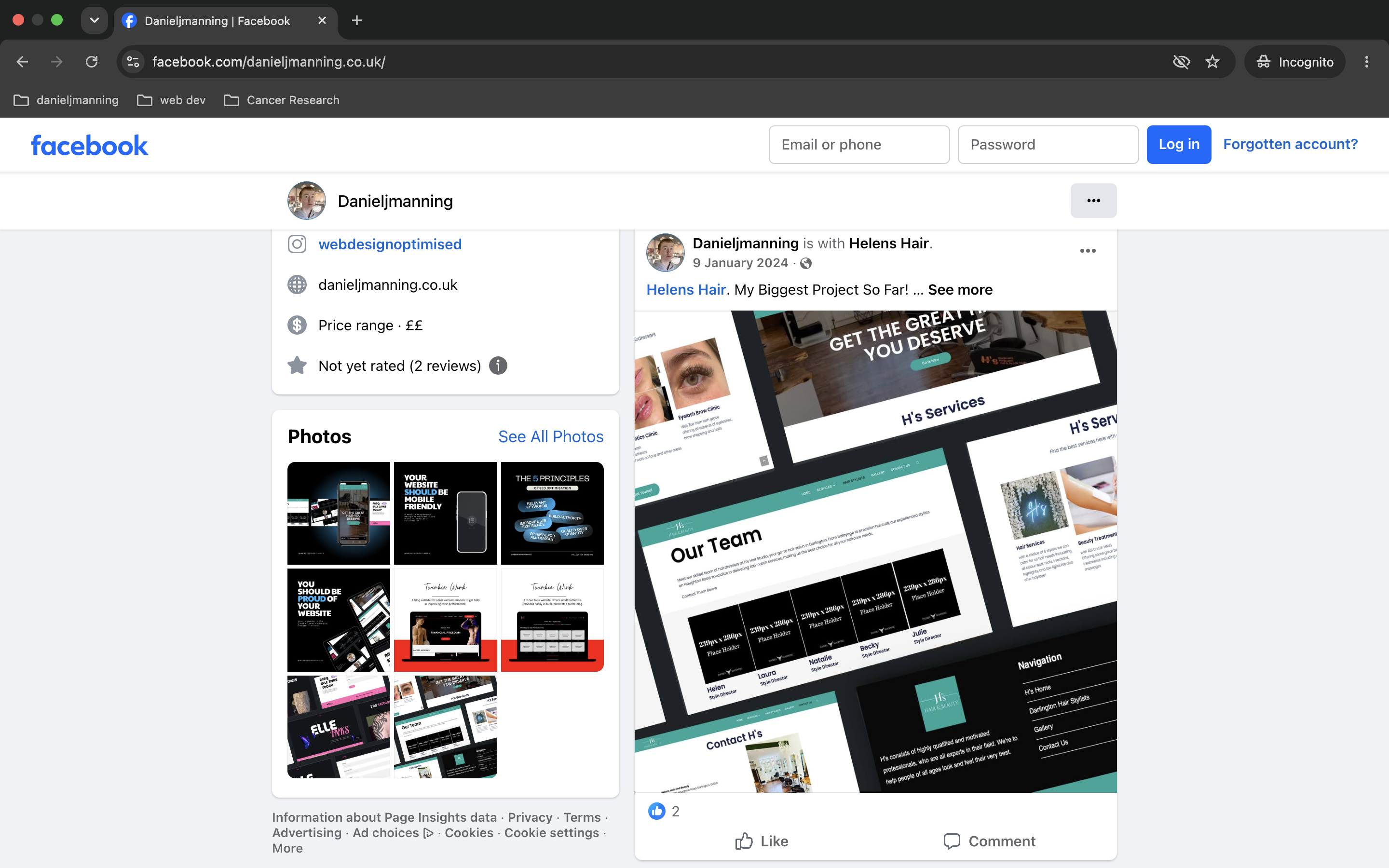1389x868 pixels.
Task: Open the phone mockup photo thumbnail
Action: coord(339,513)
